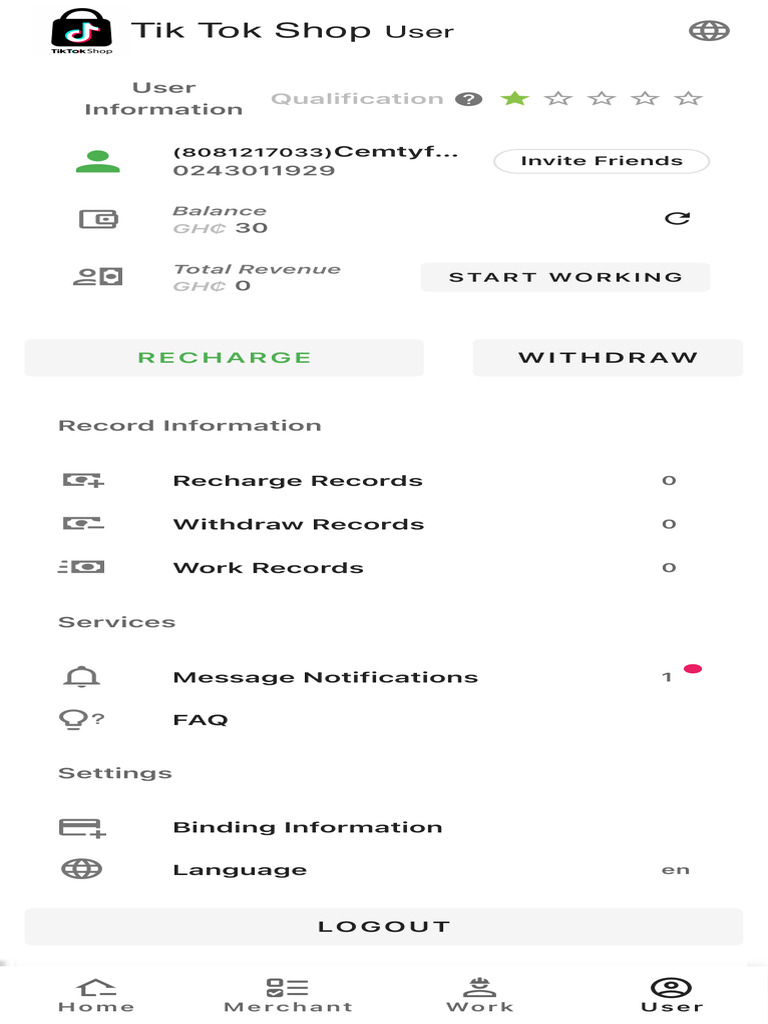Open the Language setting showing en
The image size is (768, 1024).
click(x=384, y=870)
